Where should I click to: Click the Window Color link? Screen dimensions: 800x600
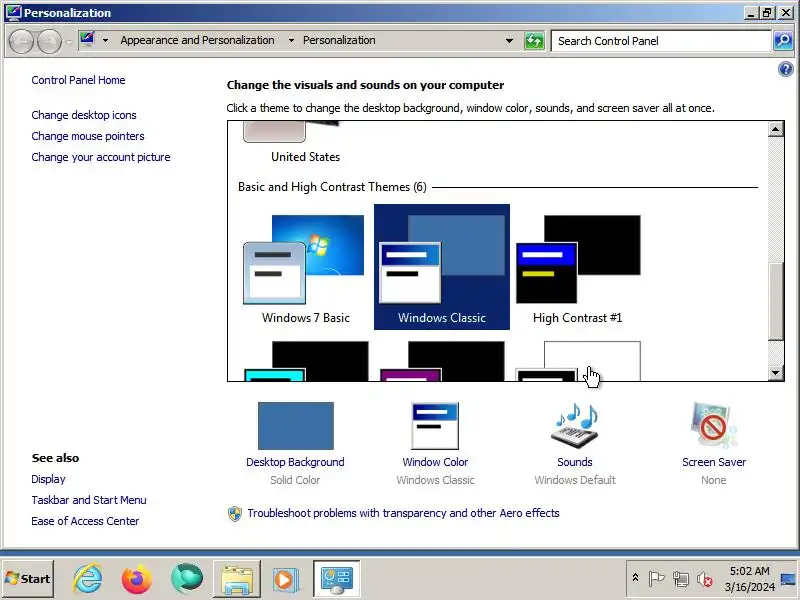pyautogui.click(x=435, y=462)
